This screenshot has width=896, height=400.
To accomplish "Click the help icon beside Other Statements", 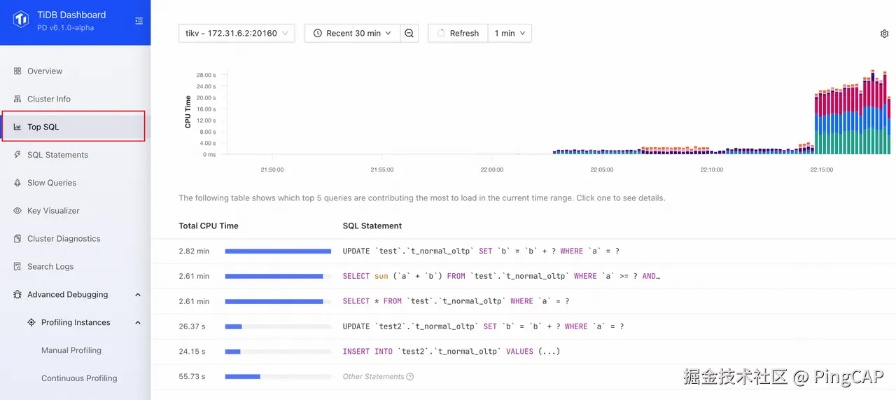I will point(410,377).
